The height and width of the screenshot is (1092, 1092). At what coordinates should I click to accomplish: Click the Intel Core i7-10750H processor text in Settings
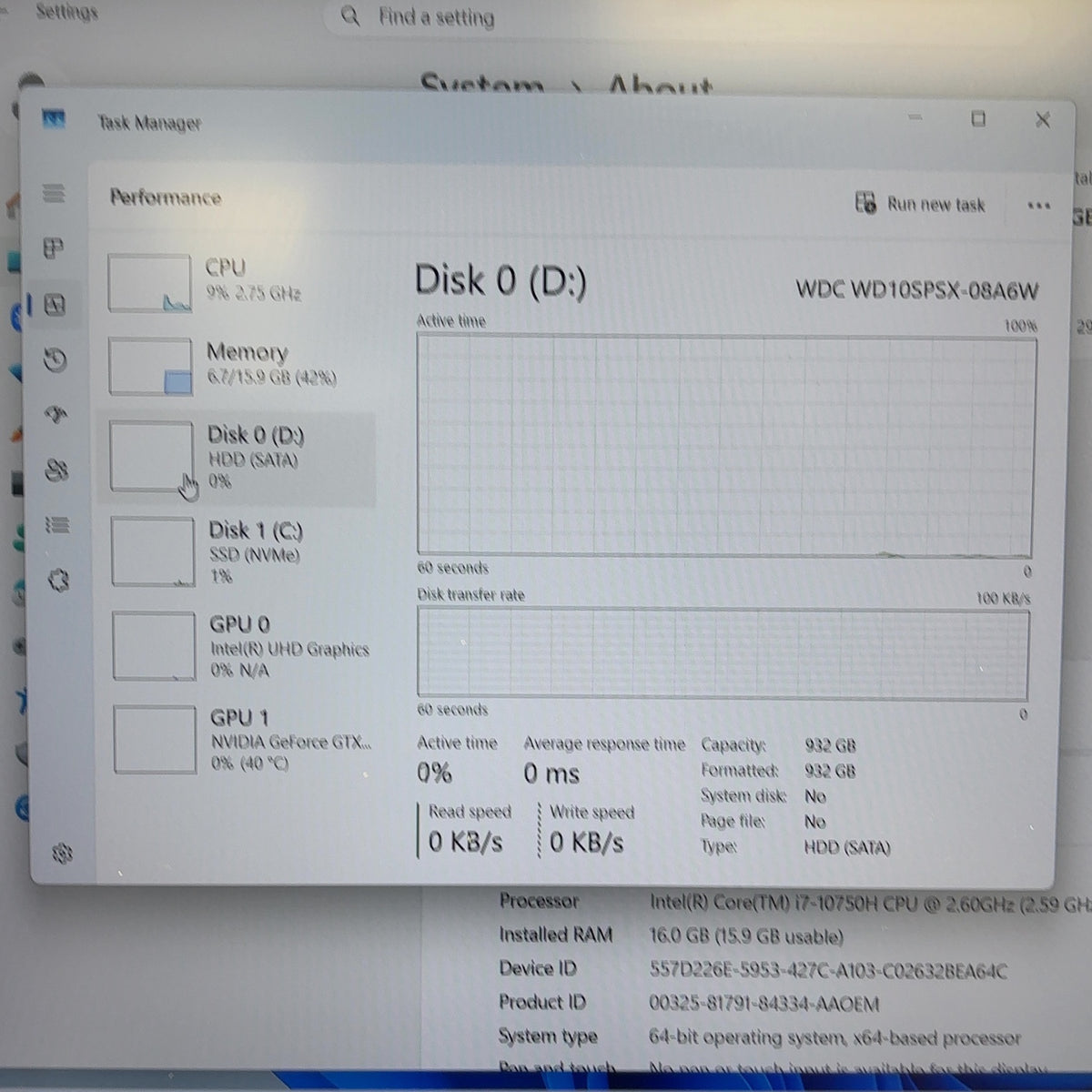(869, 904)
